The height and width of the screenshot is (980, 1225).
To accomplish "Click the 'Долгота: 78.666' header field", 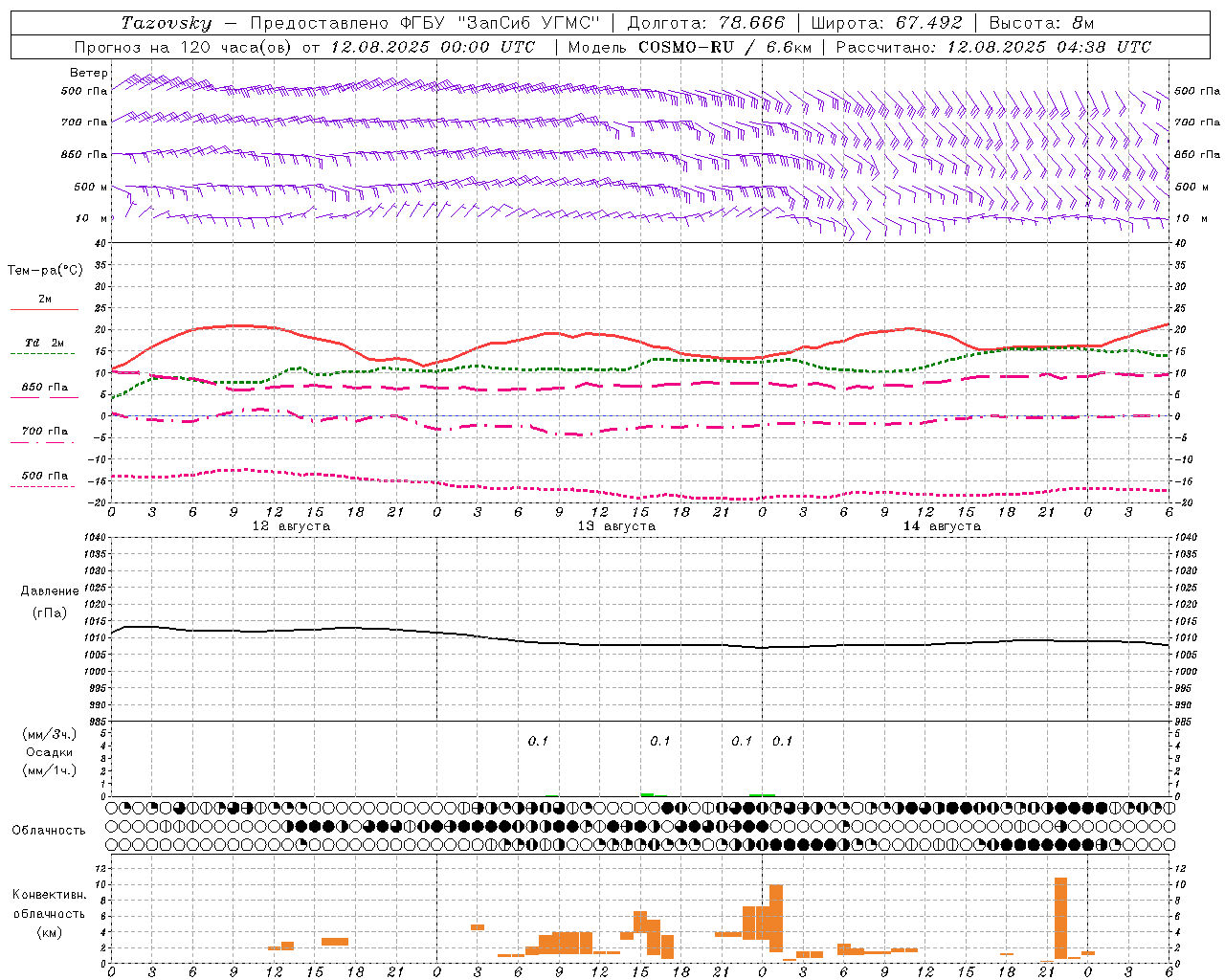I will point(706,23).
